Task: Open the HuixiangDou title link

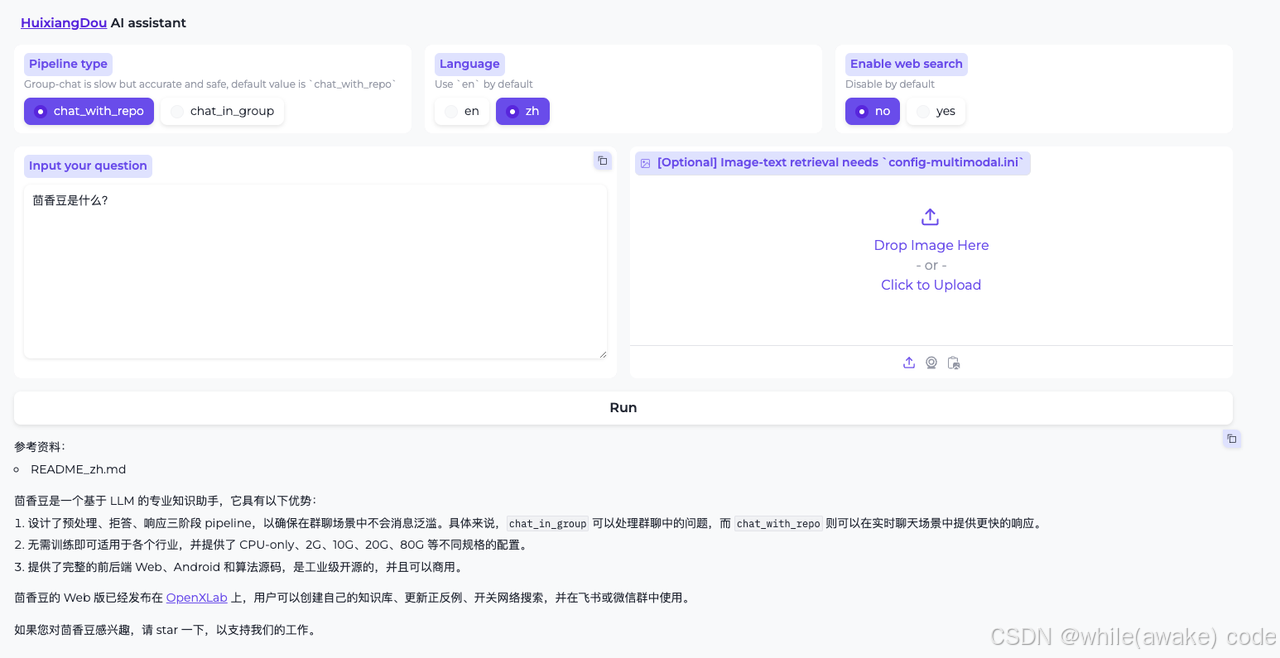Action: click(x=64, y=23)
